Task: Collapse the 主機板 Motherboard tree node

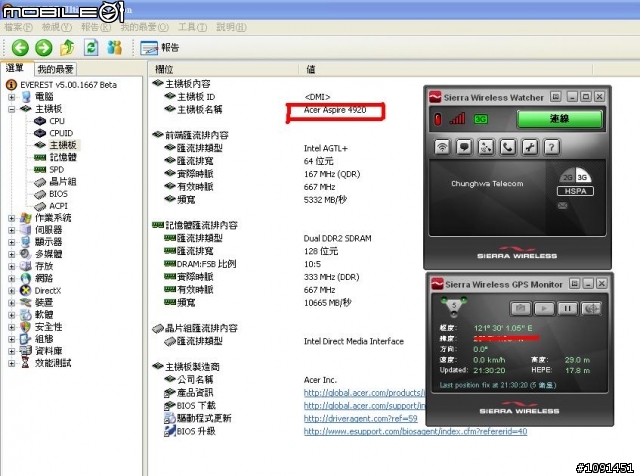Action: (12, 109)
